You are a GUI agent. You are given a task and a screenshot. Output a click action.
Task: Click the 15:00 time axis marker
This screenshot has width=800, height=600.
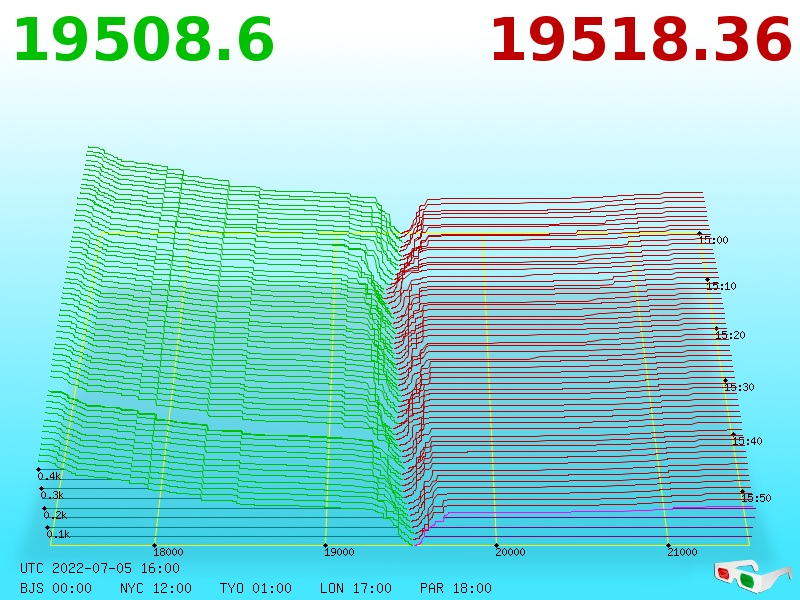tap(714, 240)
